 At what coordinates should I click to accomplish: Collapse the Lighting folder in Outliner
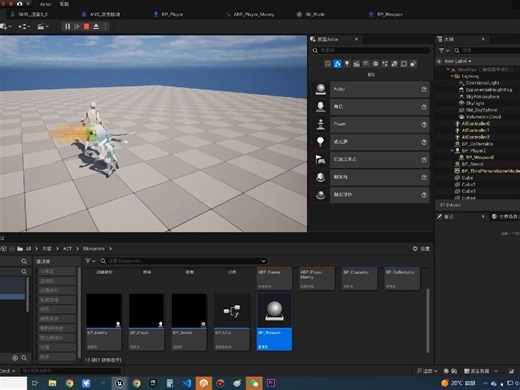coord(452,76)
